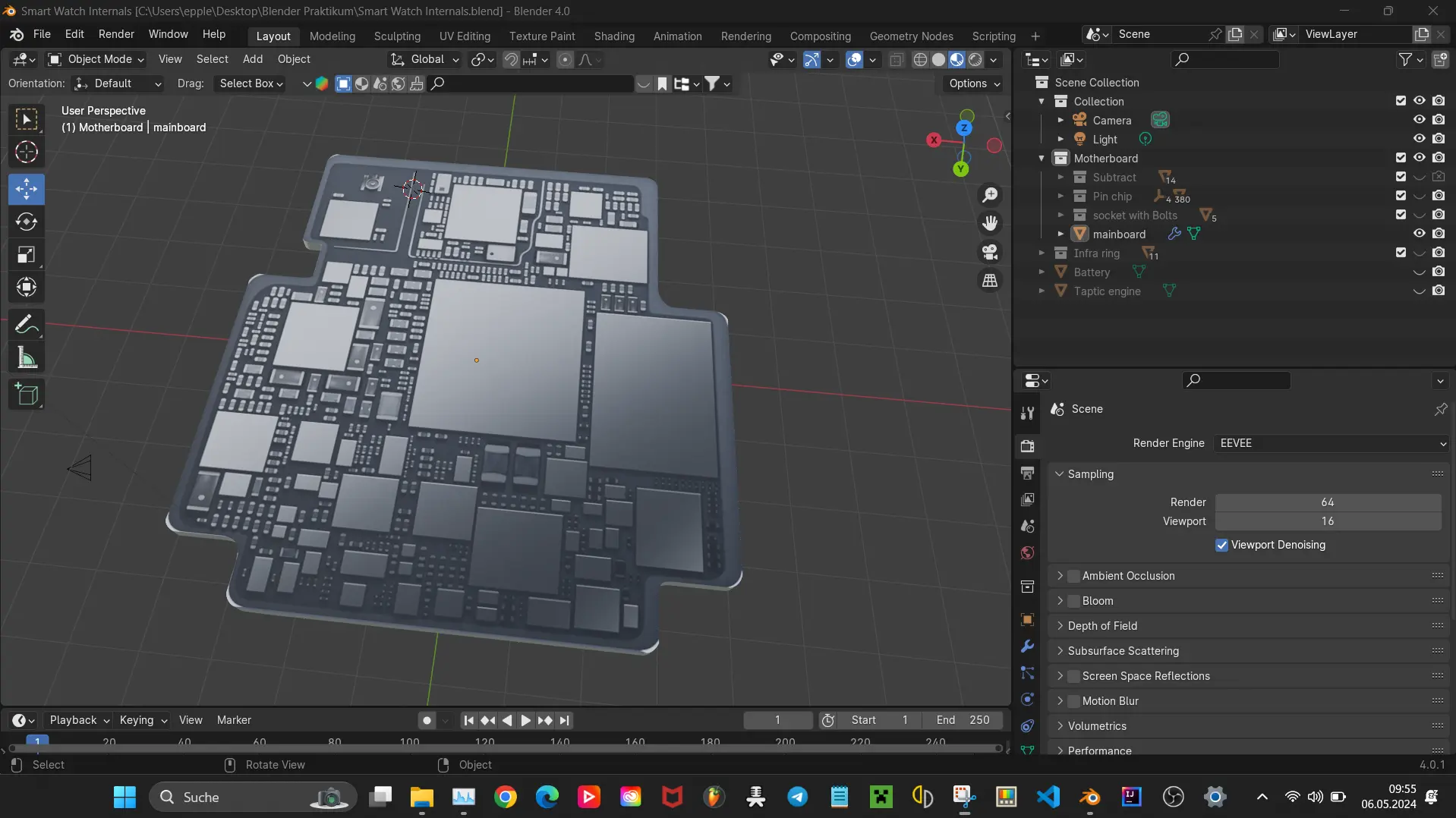This screenshot has height=818, width=1456.
Task: Open the Object Mode dropdown
Action: point(96,59)
